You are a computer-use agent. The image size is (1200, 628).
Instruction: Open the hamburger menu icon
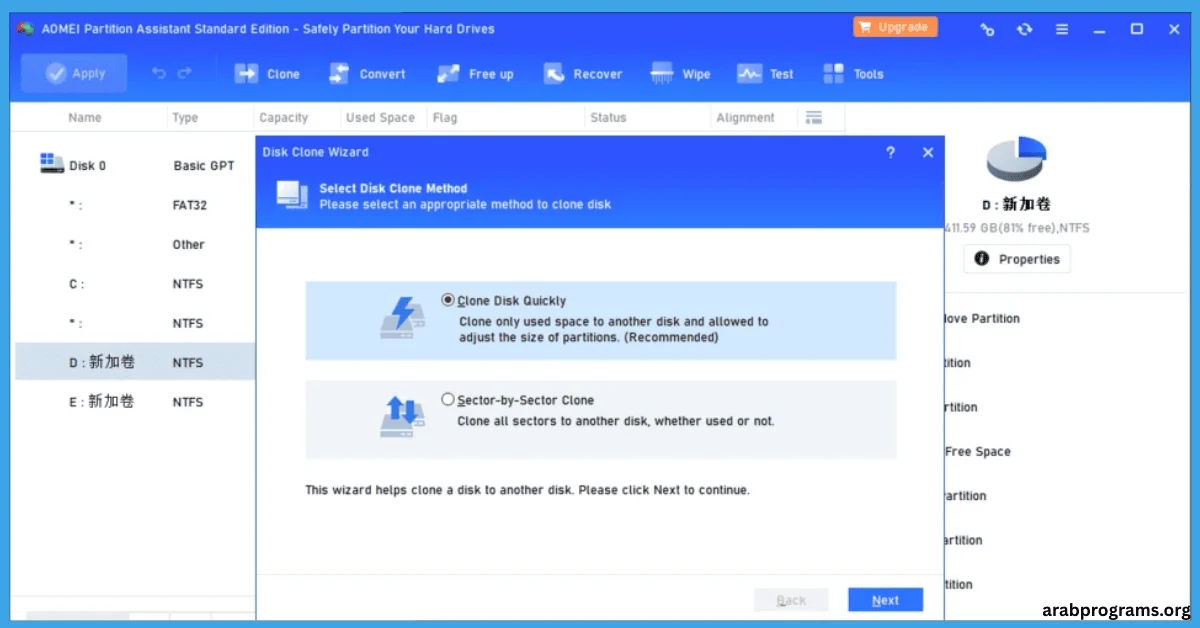tap(1061, 29)
